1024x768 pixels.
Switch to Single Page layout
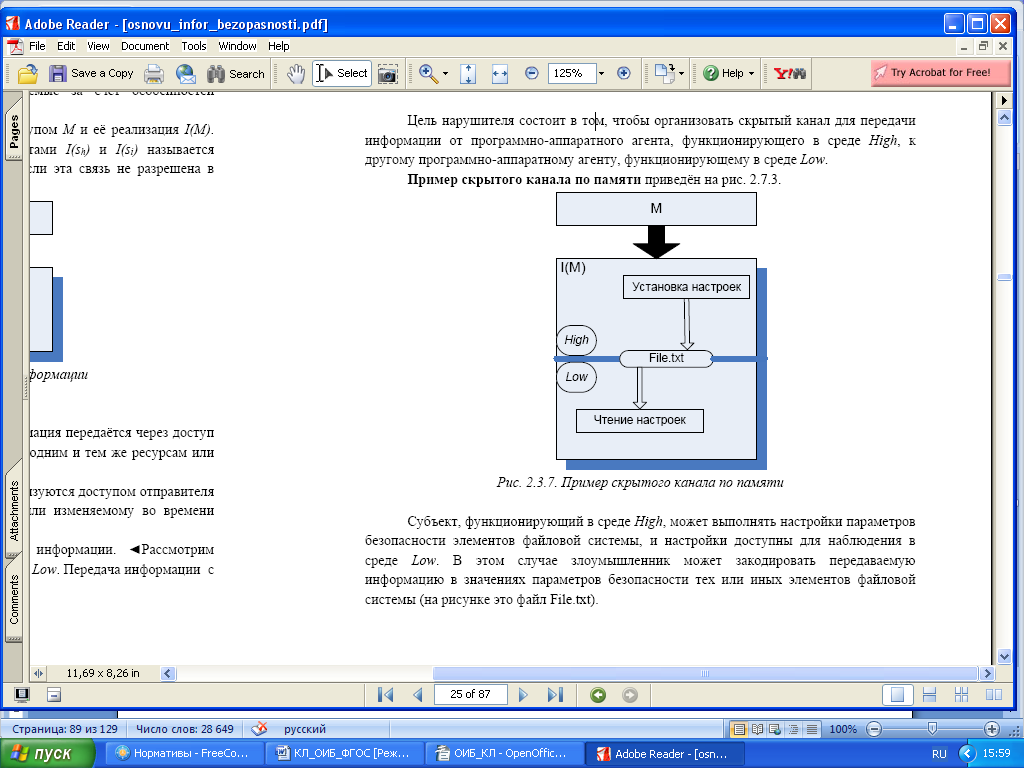(x=897, y=695)
